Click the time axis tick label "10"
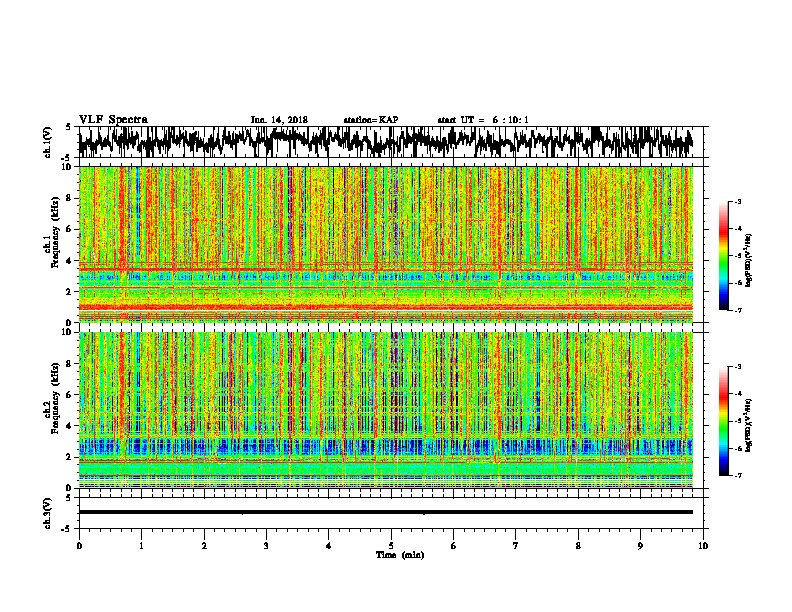 (x=703, y=546)
